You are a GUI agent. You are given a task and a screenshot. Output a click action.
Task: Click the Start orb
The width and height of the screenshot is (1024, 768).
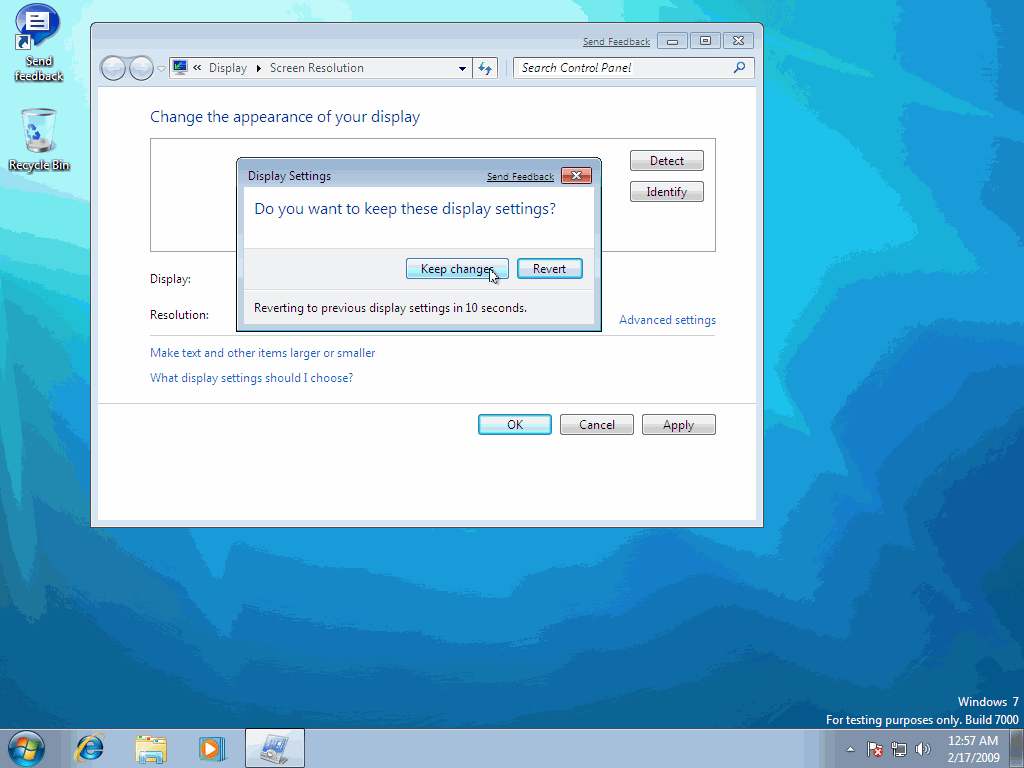click(x=25, y=747)
